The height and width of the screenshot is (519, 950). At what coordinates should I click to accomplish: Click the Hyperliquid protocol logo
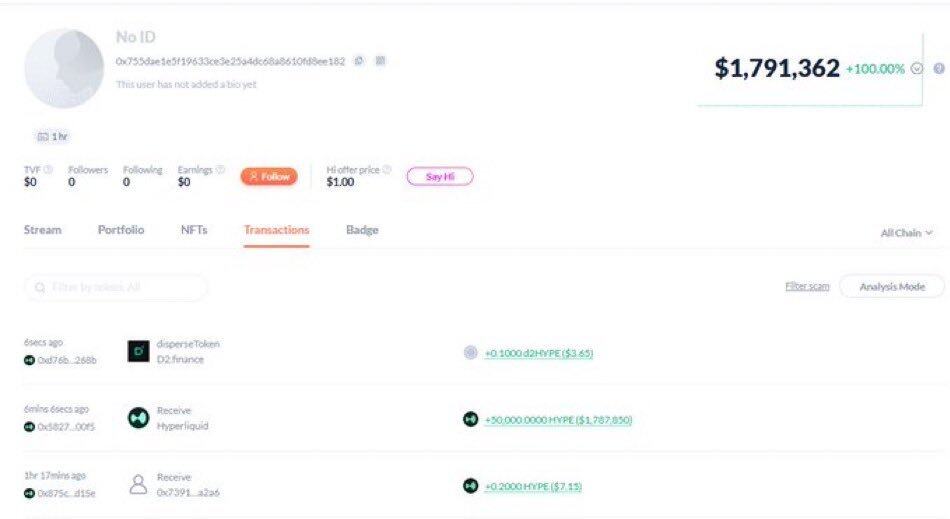(138, 418)
